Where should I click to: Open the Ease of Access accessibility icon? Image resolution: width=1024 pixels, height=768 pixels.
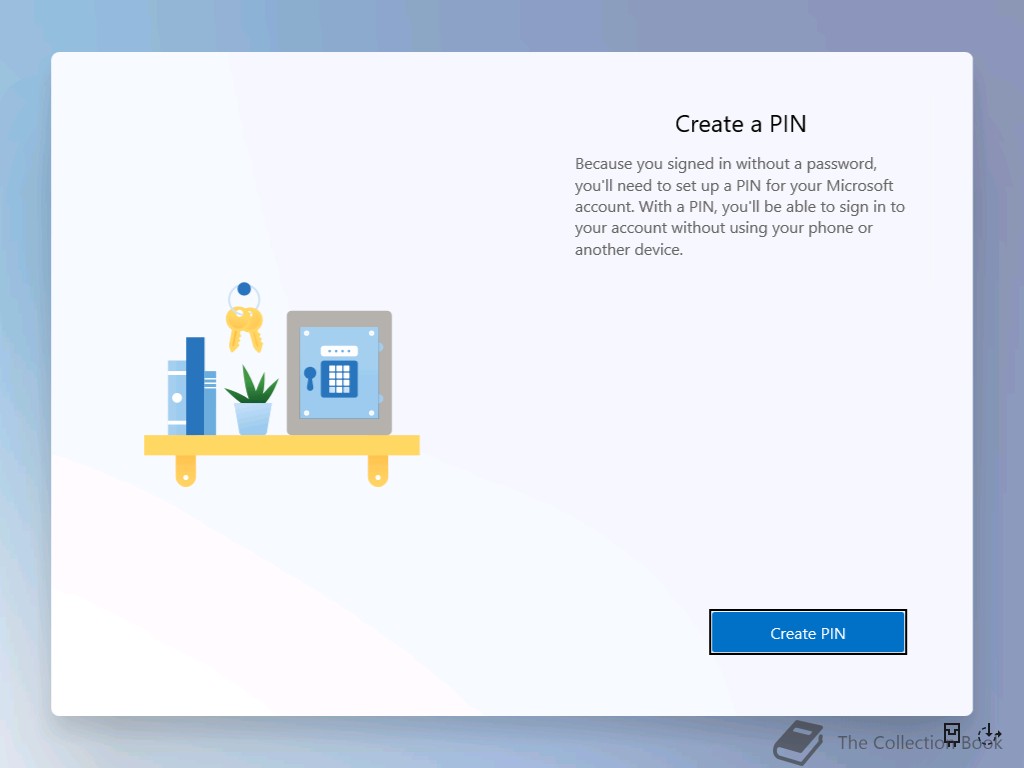(x=989, y=735)
